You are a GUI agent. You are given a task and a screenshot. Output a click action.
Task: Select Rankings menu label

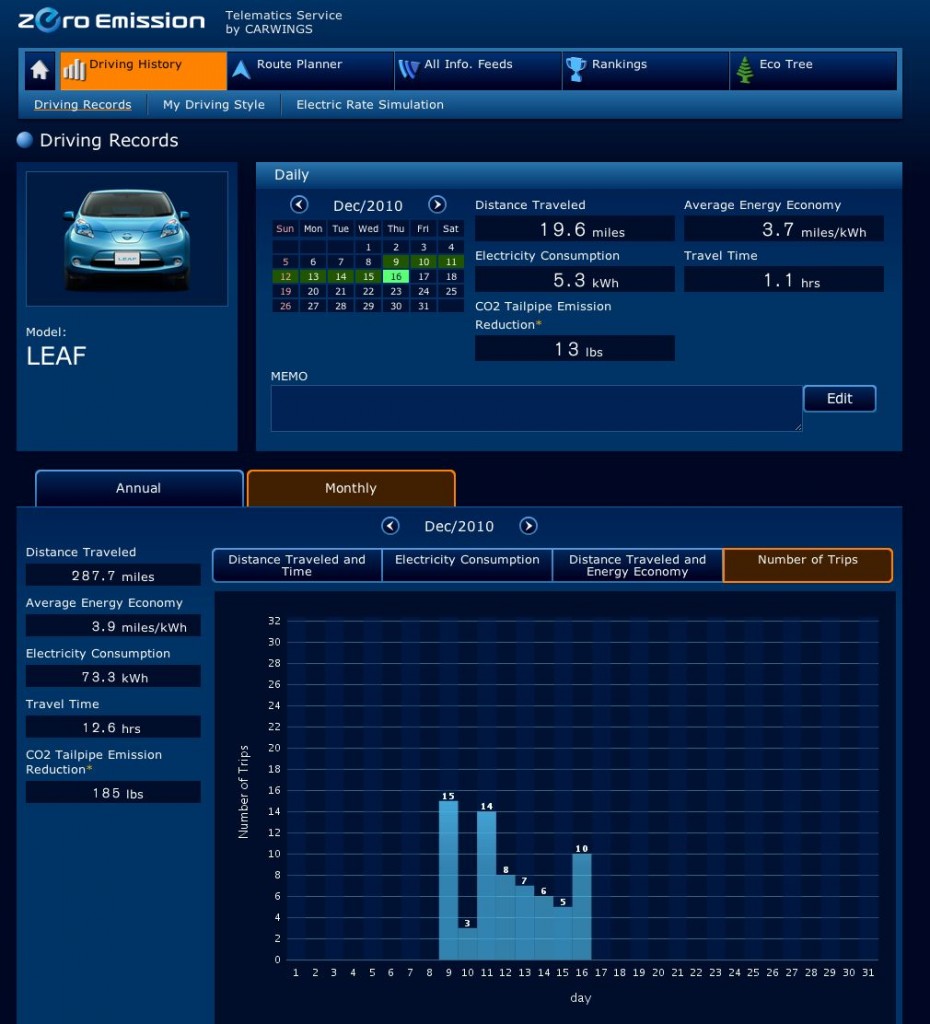tap(619, 64)
